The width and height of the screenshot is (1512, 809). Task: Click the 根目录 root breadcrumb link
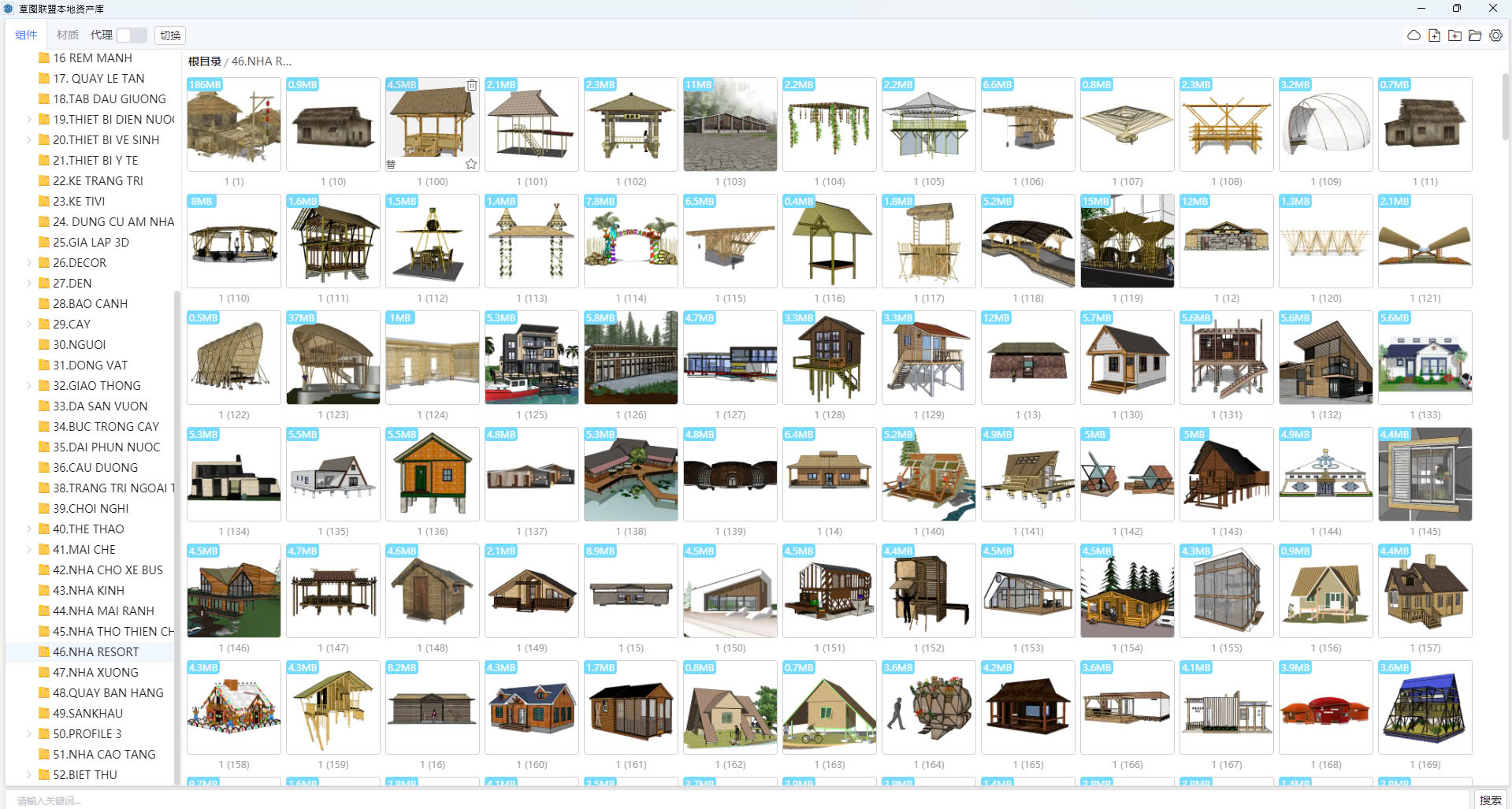204,61
